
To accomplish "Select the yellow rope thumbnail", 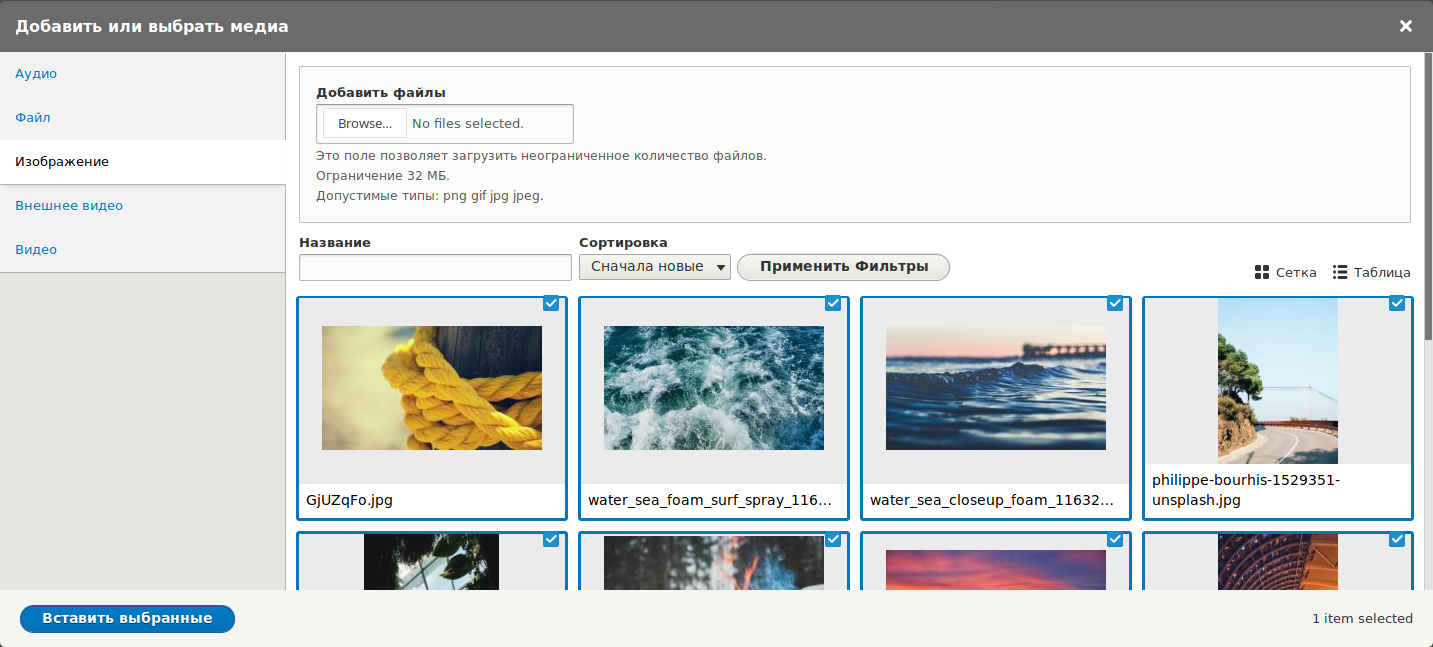I will pos(432,388).
